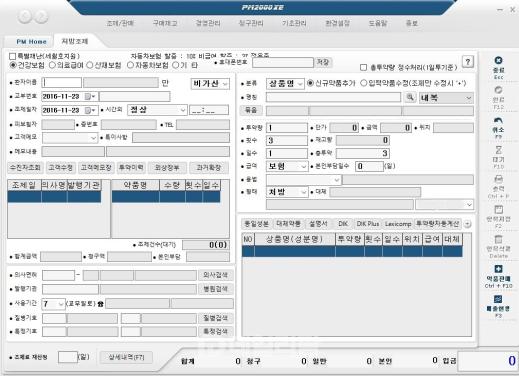Click the 상세내역(F7) button
Viewport: 519px width, 376px height.
tap(126, 357)
